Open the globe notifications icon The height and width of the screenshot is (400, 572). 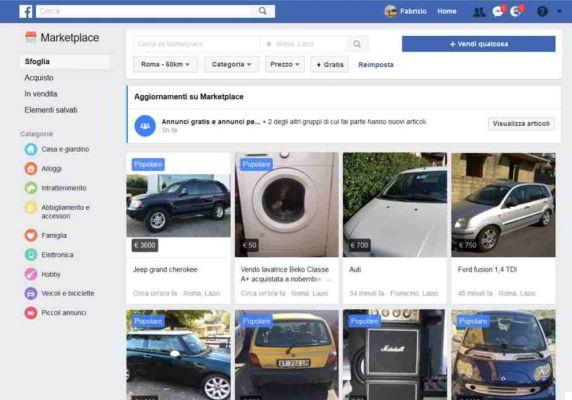pyautogui.click(x=516, y=11)
